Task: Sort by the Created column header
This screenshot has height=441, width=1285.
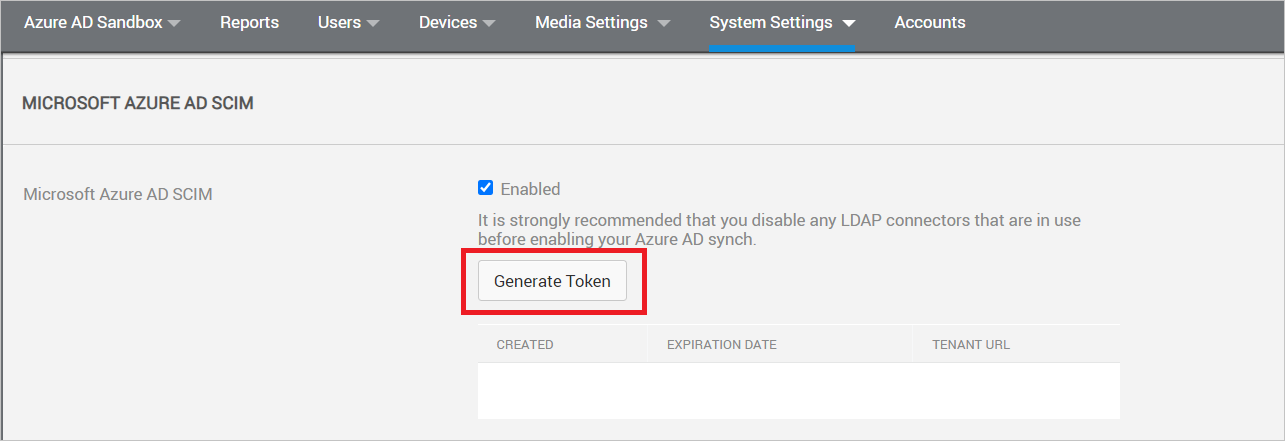Action: pyautogui.click(x=525, y=345)
